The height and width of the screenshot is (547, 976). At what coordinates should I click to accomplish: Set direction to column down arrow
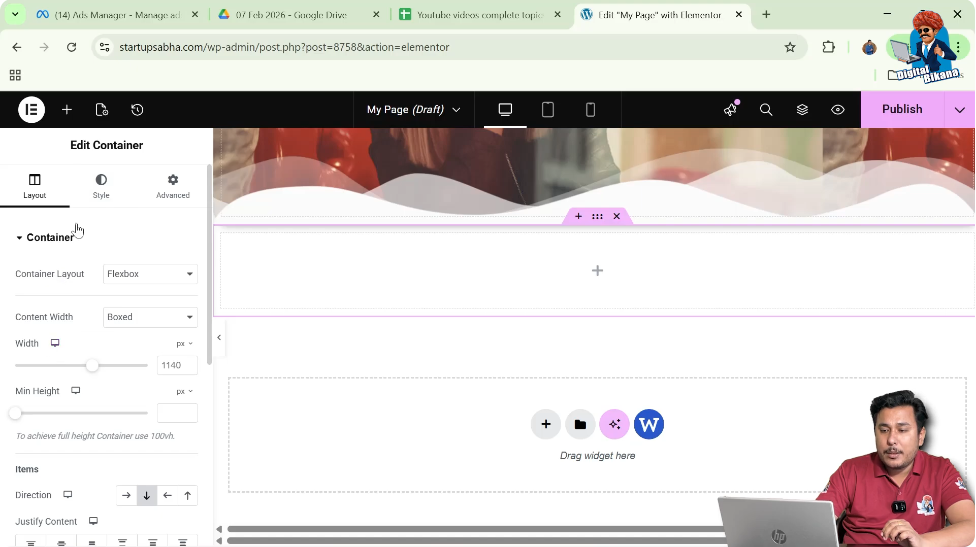click(x=147, y=495)
